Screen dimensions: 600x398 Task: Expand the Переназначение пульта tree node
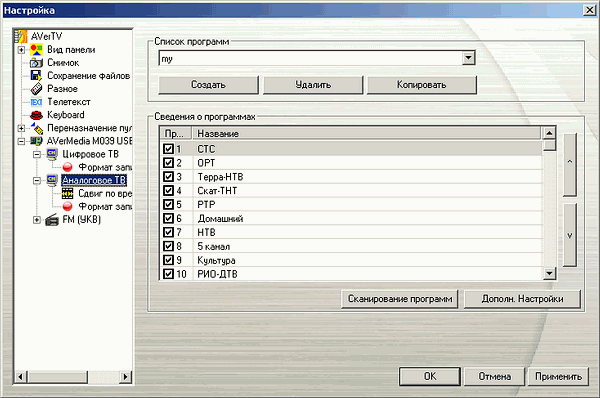coord(21,128)
